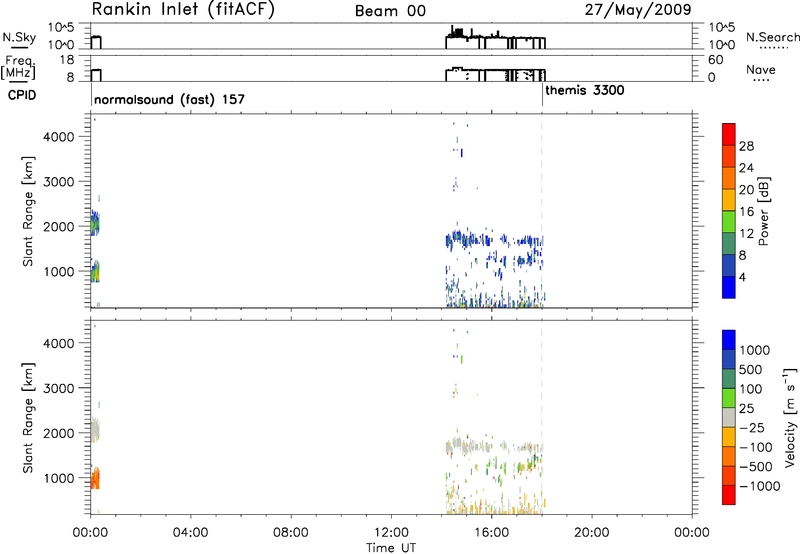
Task: Click the gray segment of Velocity colorbar
Action: (x=729, y=417)
